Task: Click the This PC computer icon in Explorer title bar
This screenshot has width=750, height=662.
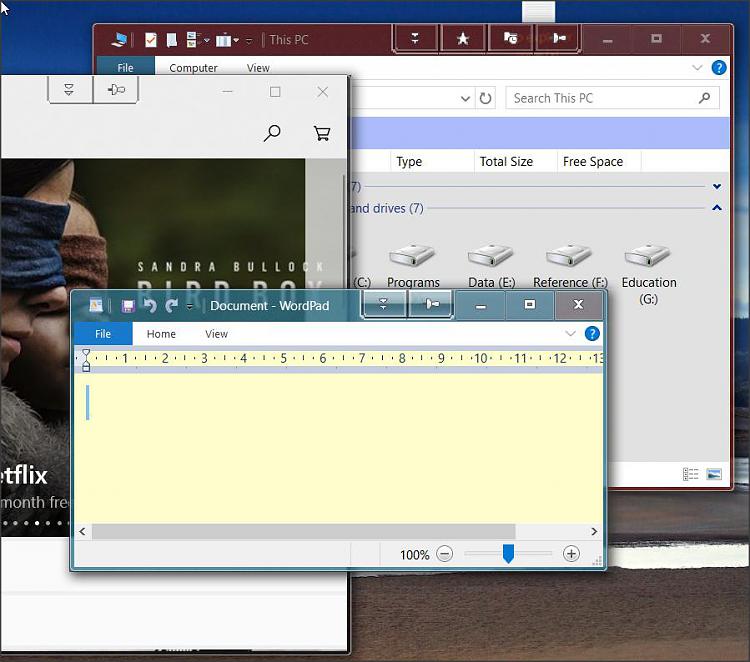Action: (x=119, y=39)
